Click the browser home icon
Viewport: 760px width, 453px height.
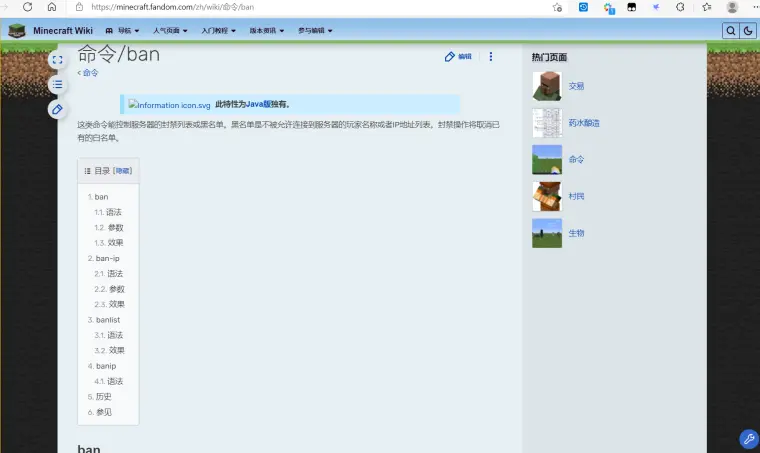click(x=52, y=7)
